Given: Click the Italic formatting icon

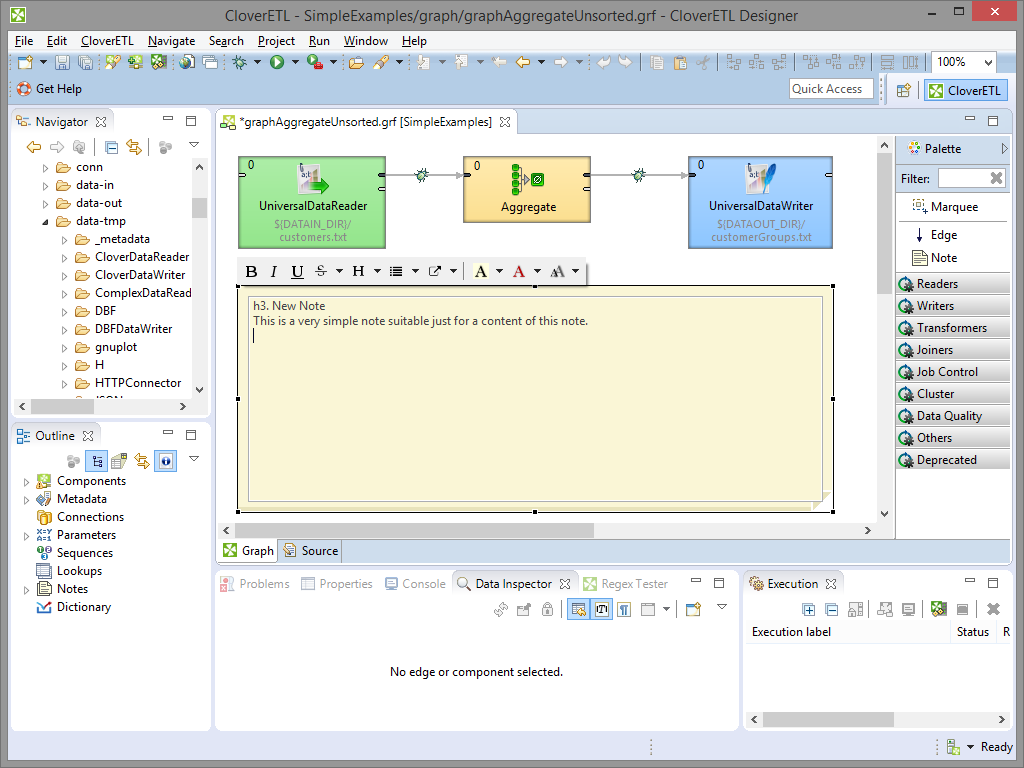Looking at the screenshot, I should [x=274, y=271].
